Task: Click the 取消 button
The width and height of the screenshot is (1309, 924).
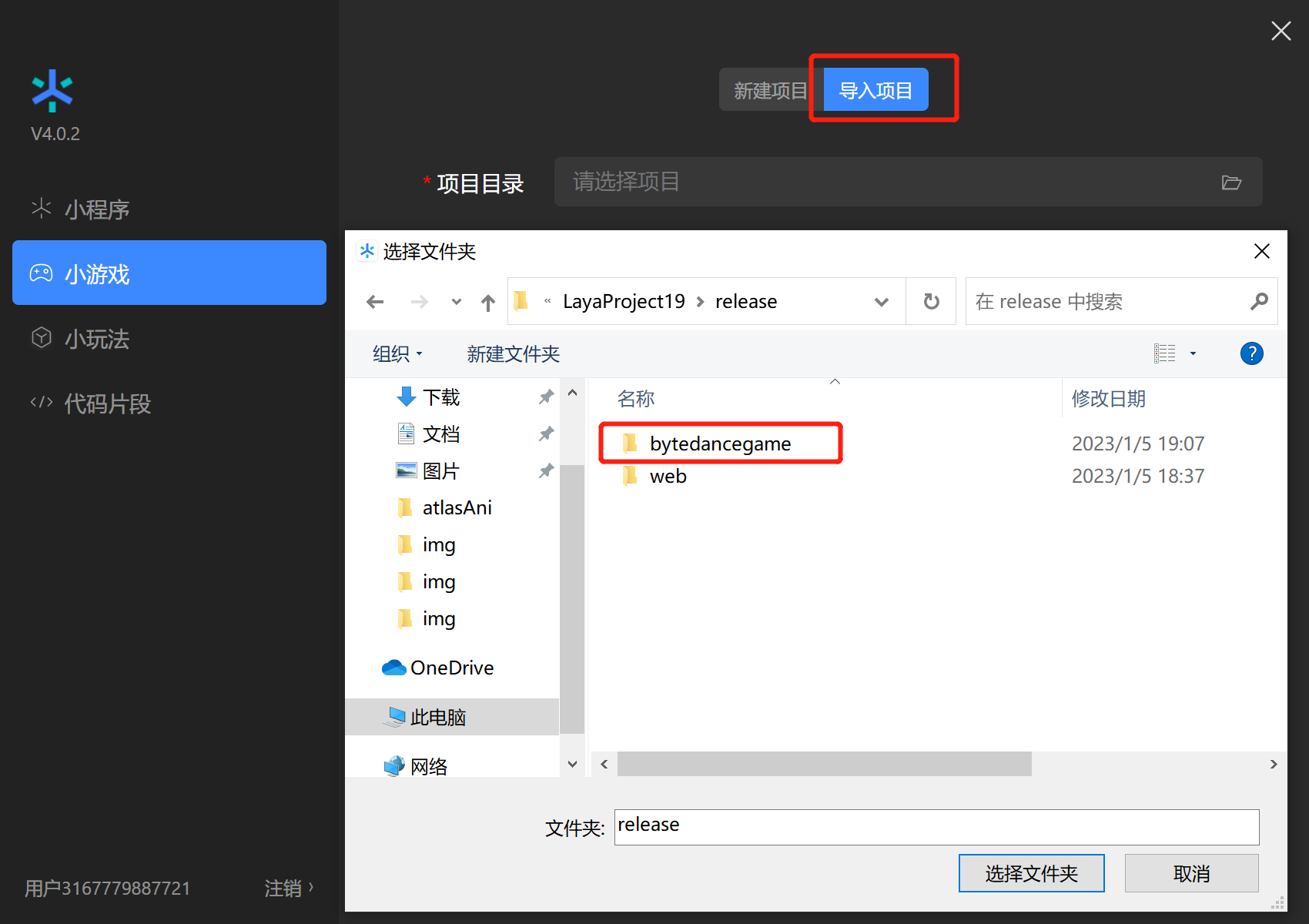Action: 1191,873
